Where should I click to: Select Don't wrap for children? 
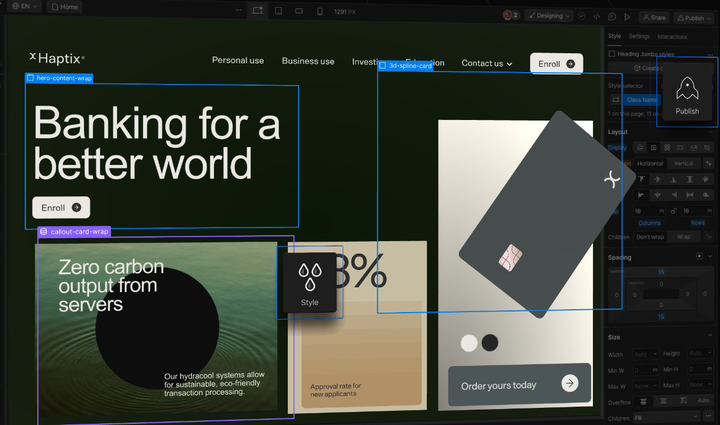(650, 237)
